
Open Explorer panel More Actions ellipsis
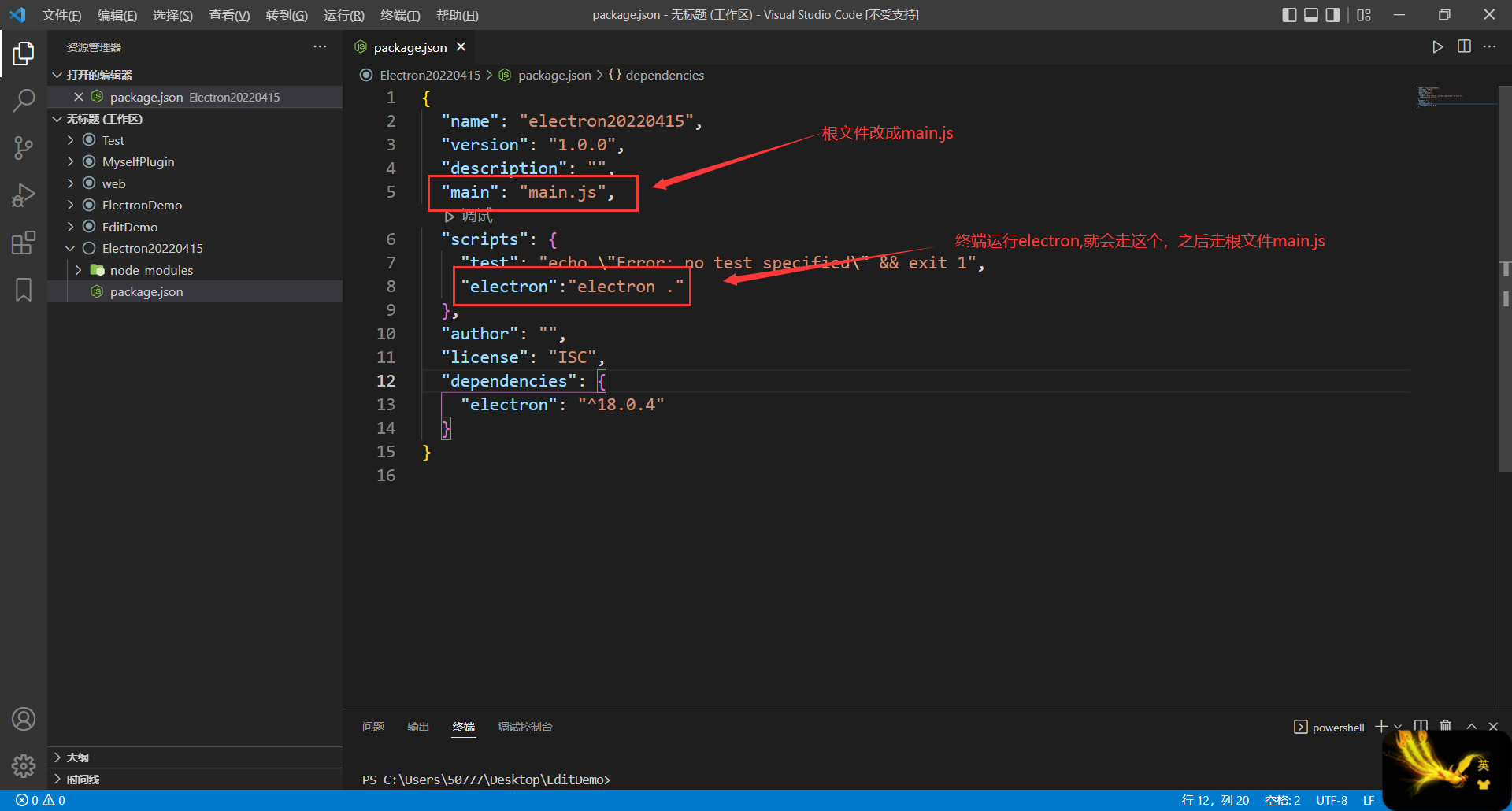(x=320, y=47)
